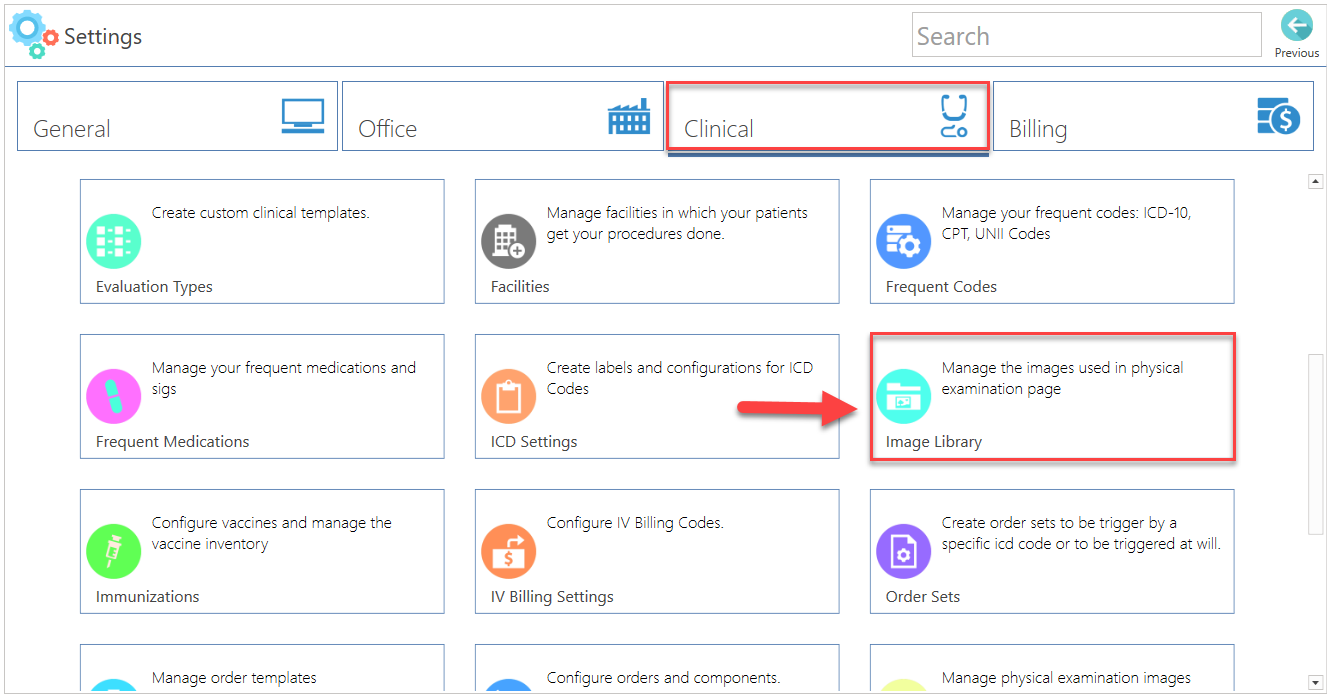Screen dimensions: 1331x697
Task: Click the Image Library folder icon
Action: pyautogui.click(x=904, y=396)
